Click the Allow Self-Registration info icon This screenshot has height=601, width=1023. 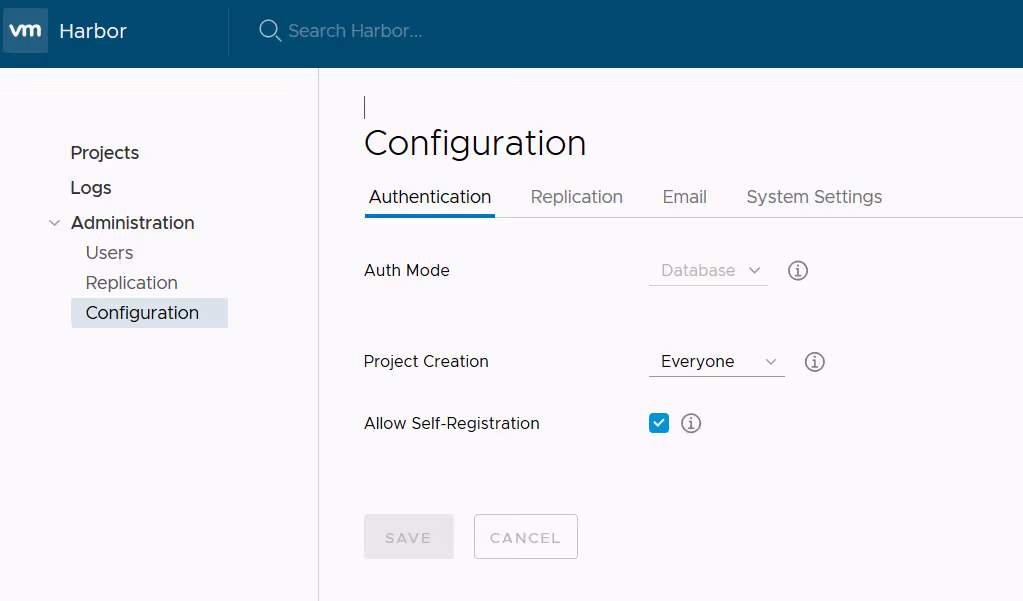pyautogui.click(x=690, y=424)
